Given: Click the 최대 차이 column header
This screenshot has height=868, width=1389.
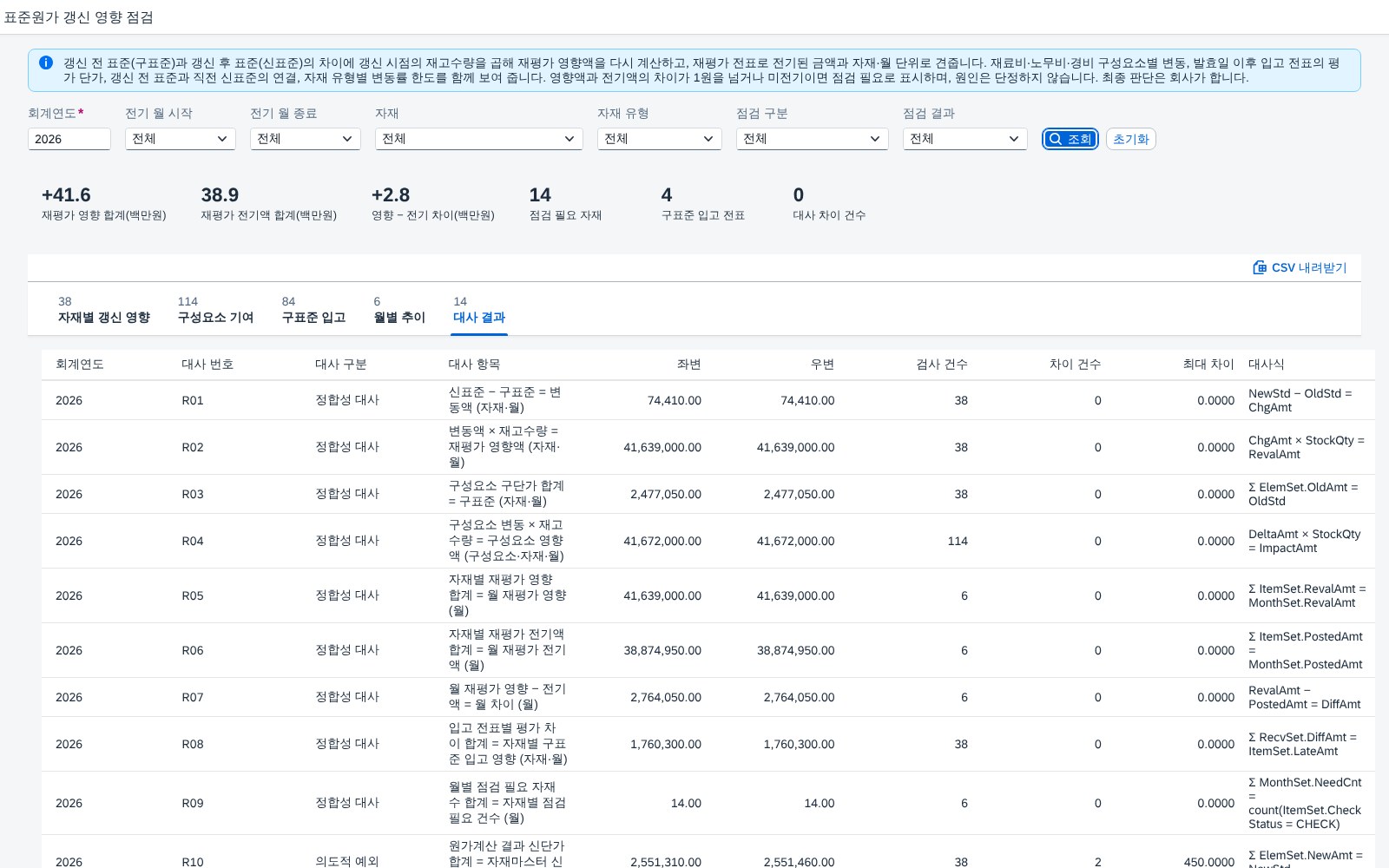Looking at the screenshot, I should (x=1208, y=365).
